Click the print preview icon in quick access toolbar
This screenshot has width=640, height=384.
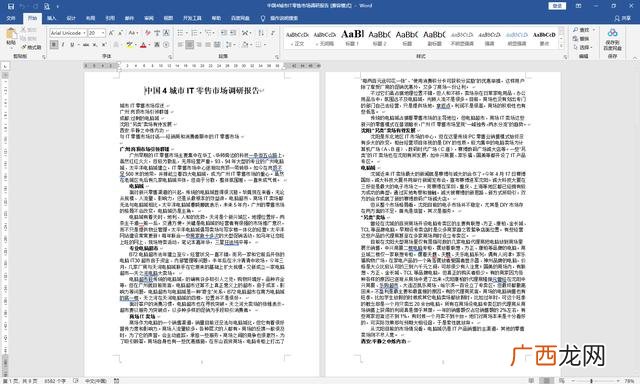coord(47,6)
